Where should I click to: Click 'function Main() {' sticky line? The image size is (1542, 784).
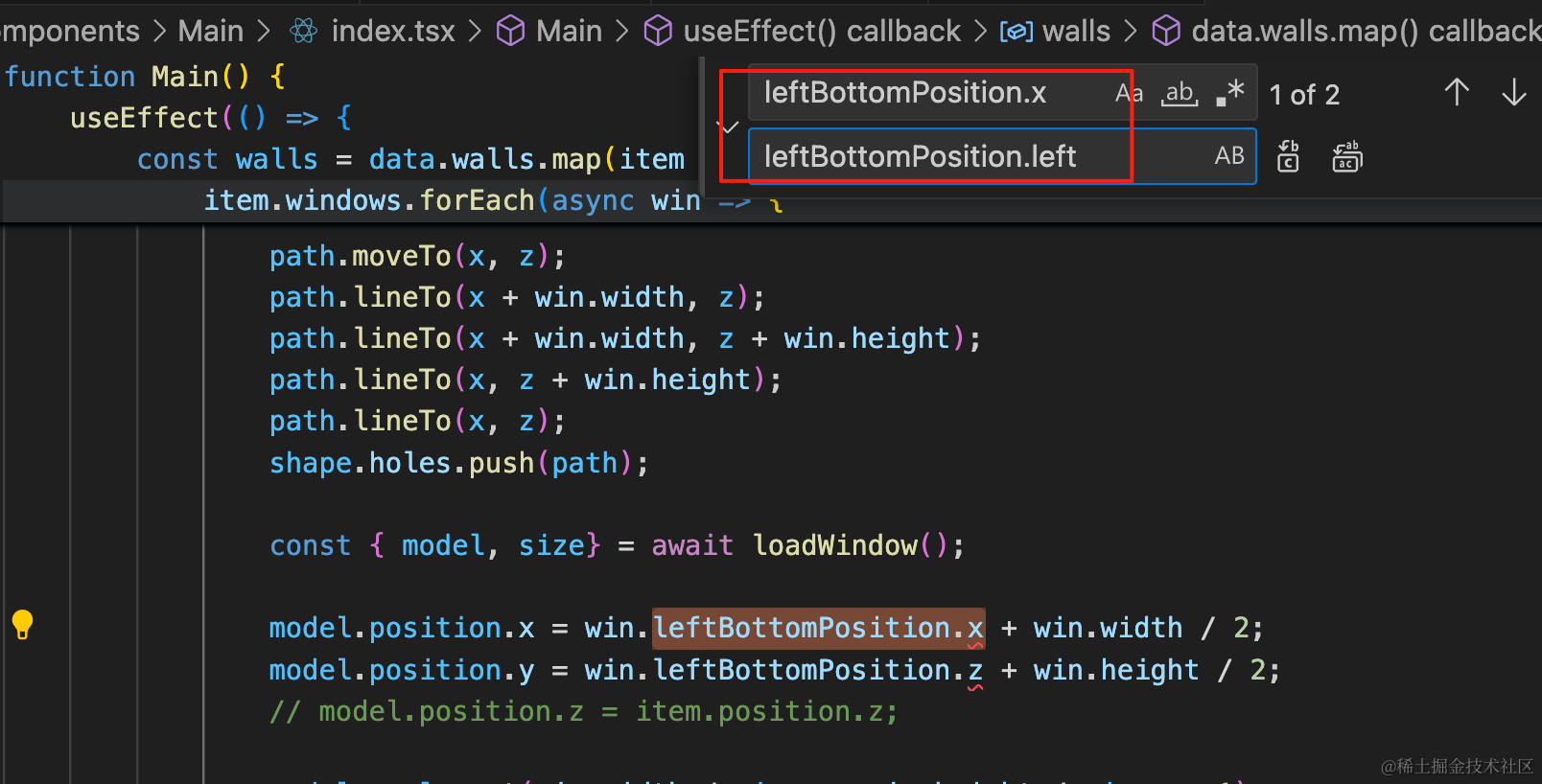(x=145, y=76)
